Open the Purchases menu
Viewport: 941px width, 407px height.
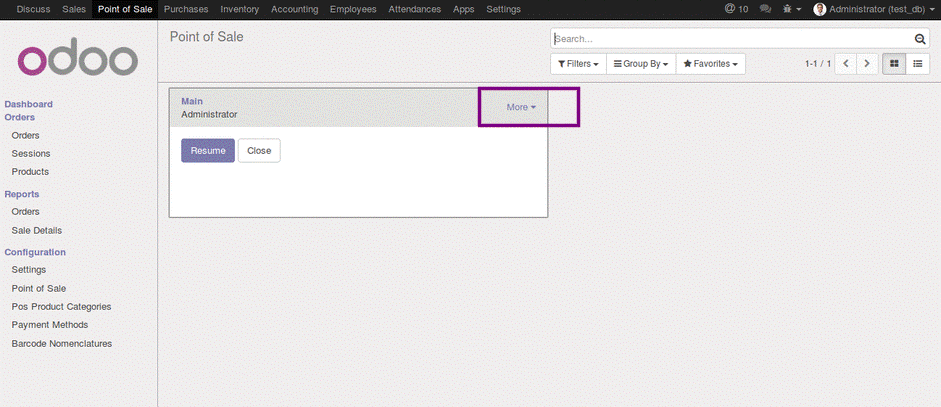click(x=186, y=9)
